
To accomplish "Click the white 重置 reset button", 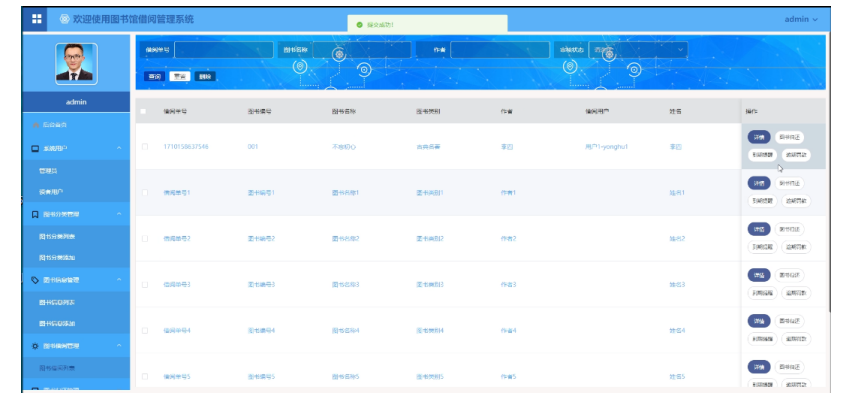I will pyautogui.click(x=179, y=77).
